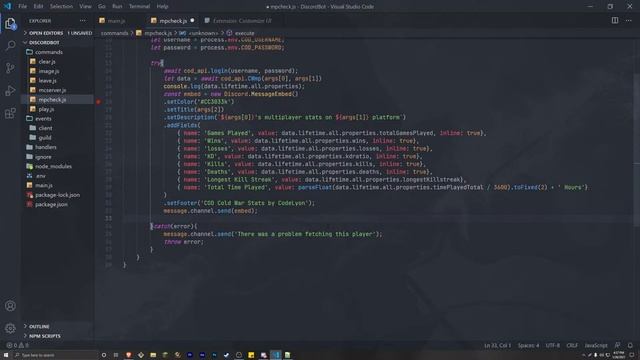Open the Run menu
Image resolution: width=640 pixels, height=360 pixels.
117,7
